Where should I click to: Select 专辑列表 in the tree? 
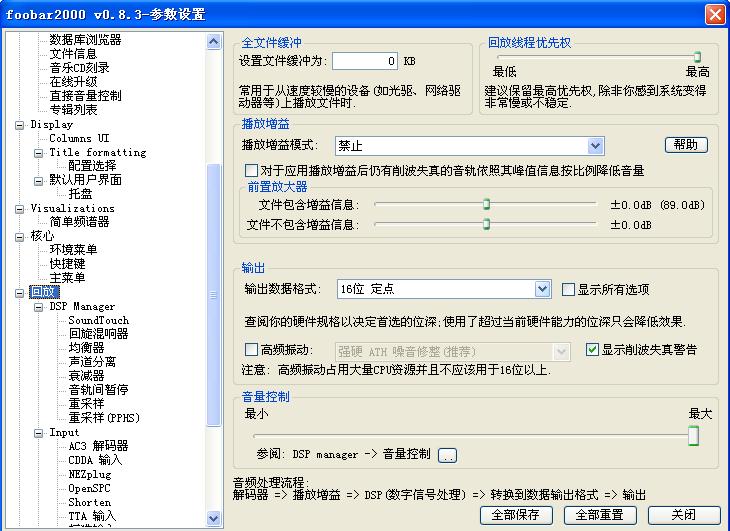pos(73,109)
